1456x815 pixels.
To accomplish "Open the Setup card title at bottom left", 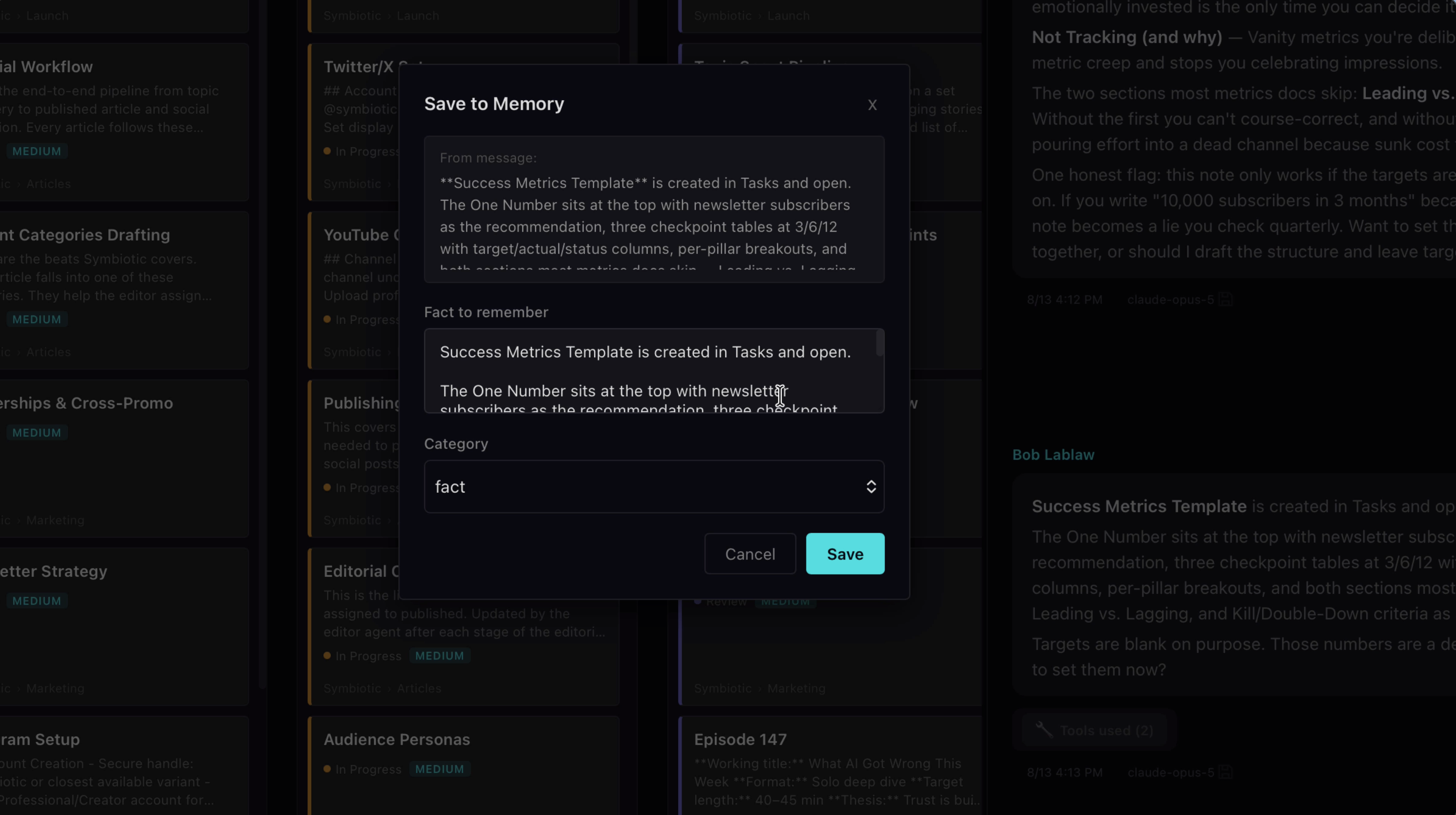I will 40,739.
